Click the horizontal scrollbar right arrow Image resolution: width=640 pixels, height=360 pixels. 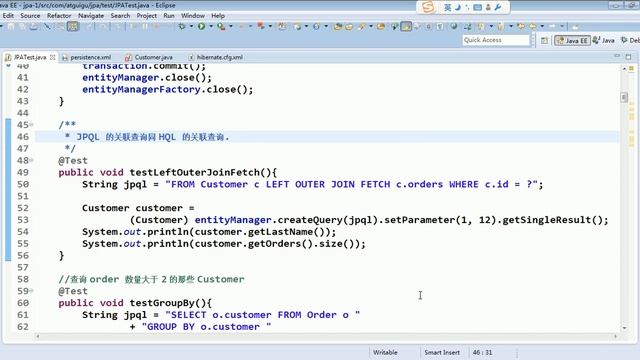click(x=616, y=336)
